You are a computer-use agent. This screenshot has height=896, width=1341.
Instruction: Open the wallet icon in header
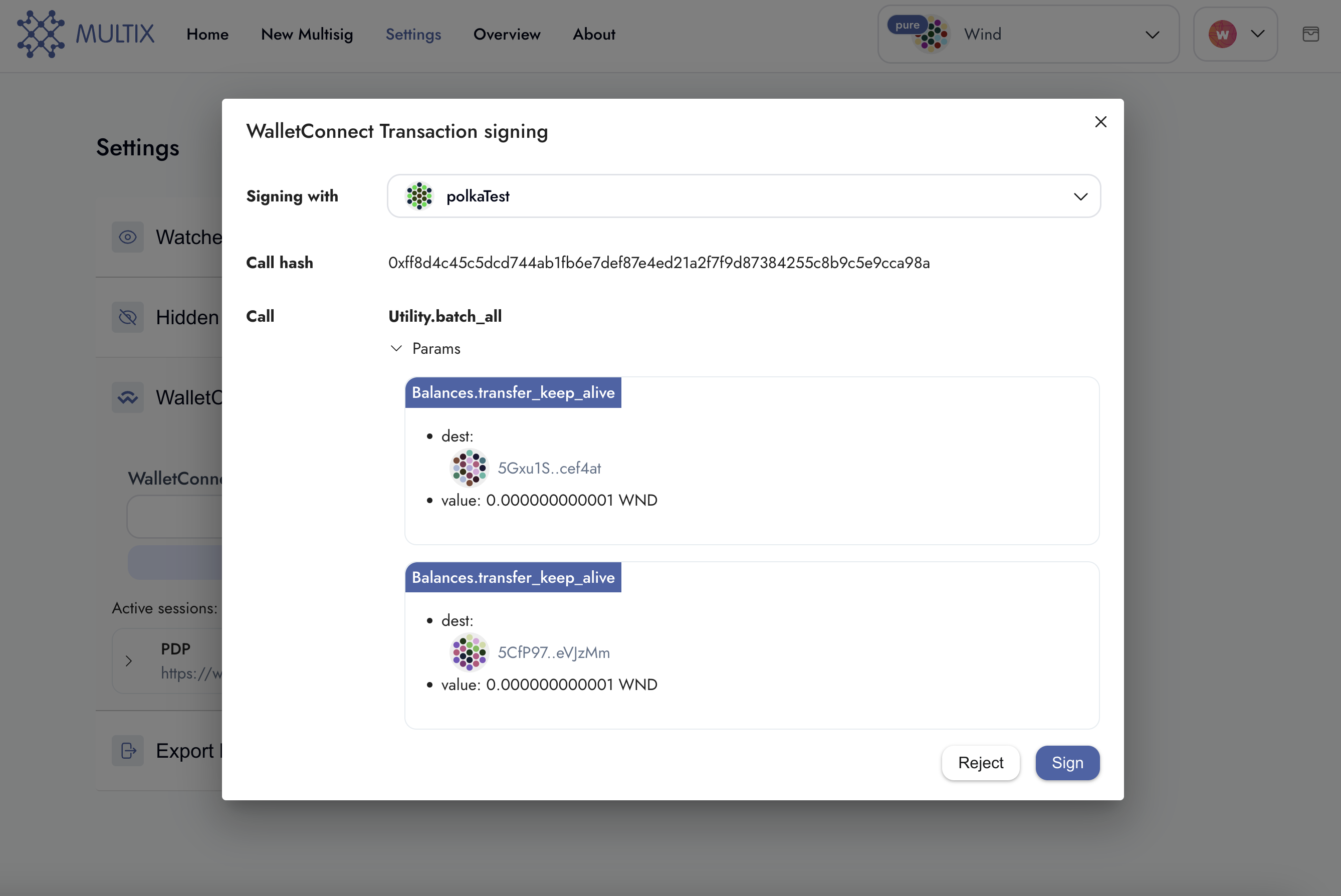pyautogui.click(x=1311, y=34)
